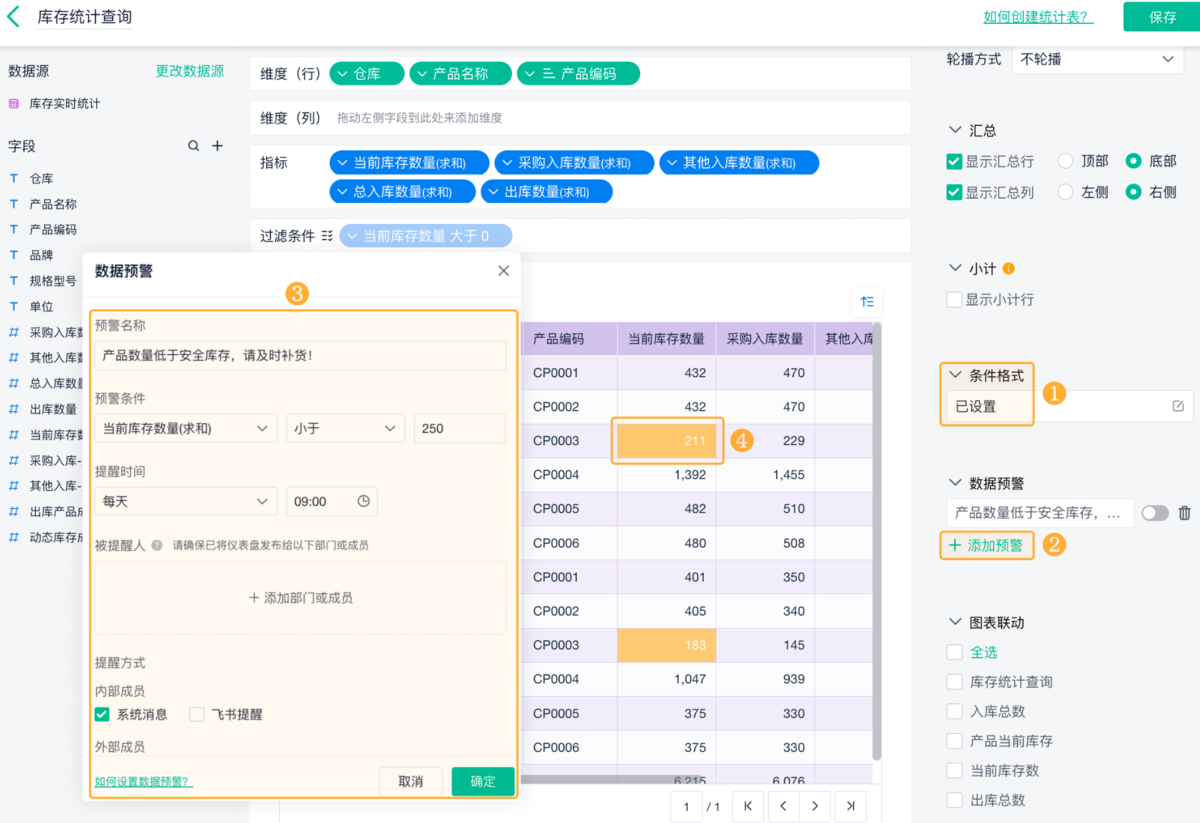
Task: Open the 如何创建统计表 help link
Action: point(1037,17)
